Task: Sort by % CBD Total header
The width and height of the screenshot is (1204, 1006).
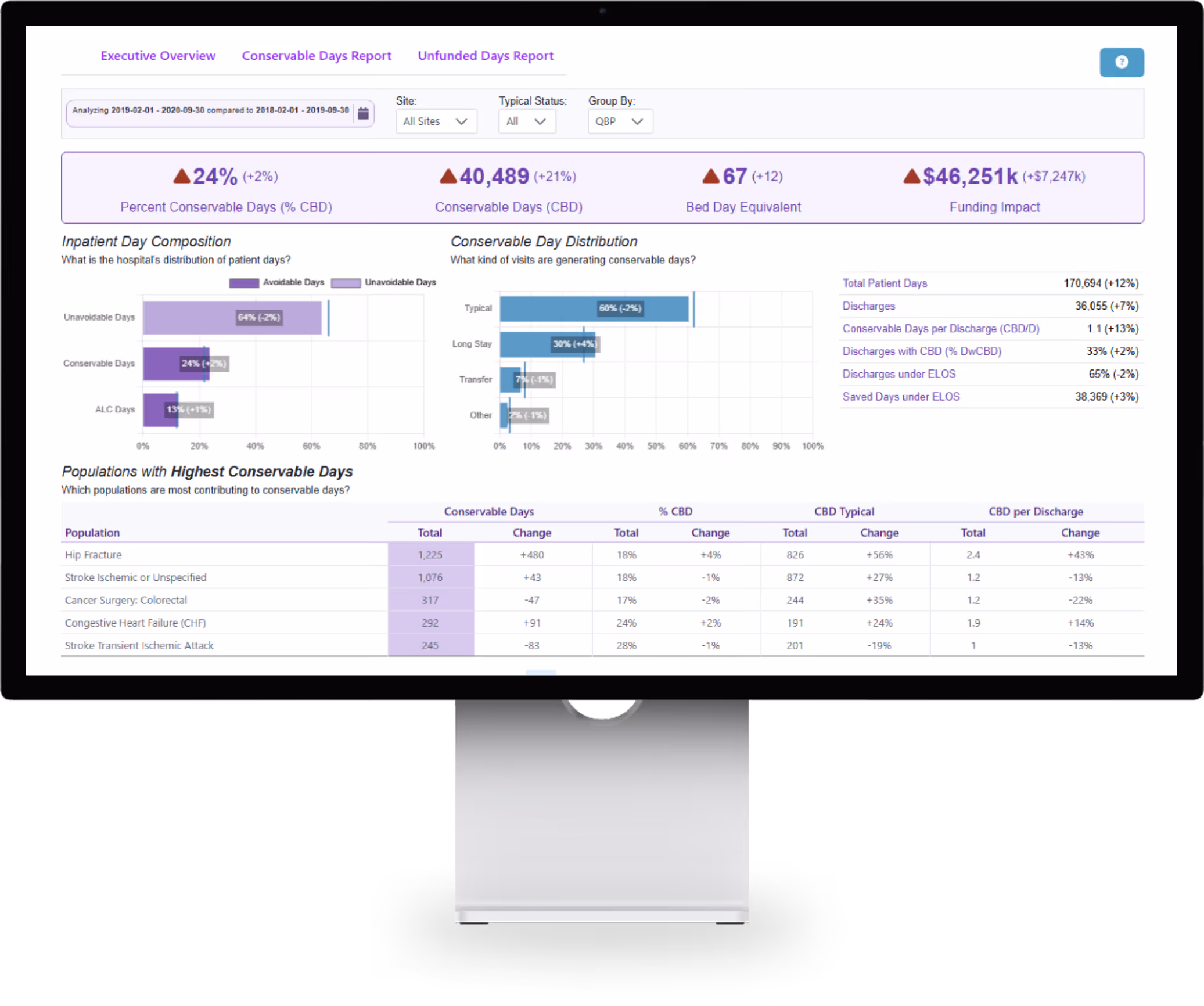Action: click(x=626, y=533)
